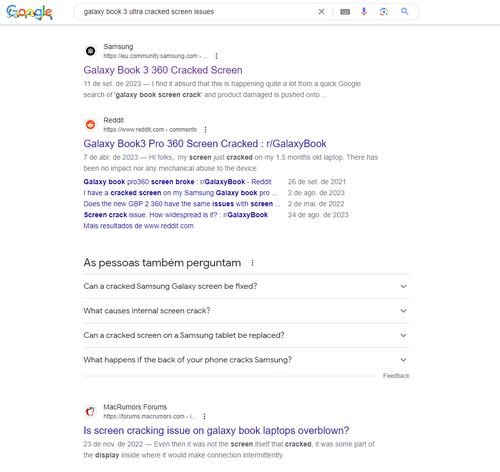The width and height of the screenshot is (500, 472).
Task: Click the MacRumors Forums favicon
Action: click(90, 412)
